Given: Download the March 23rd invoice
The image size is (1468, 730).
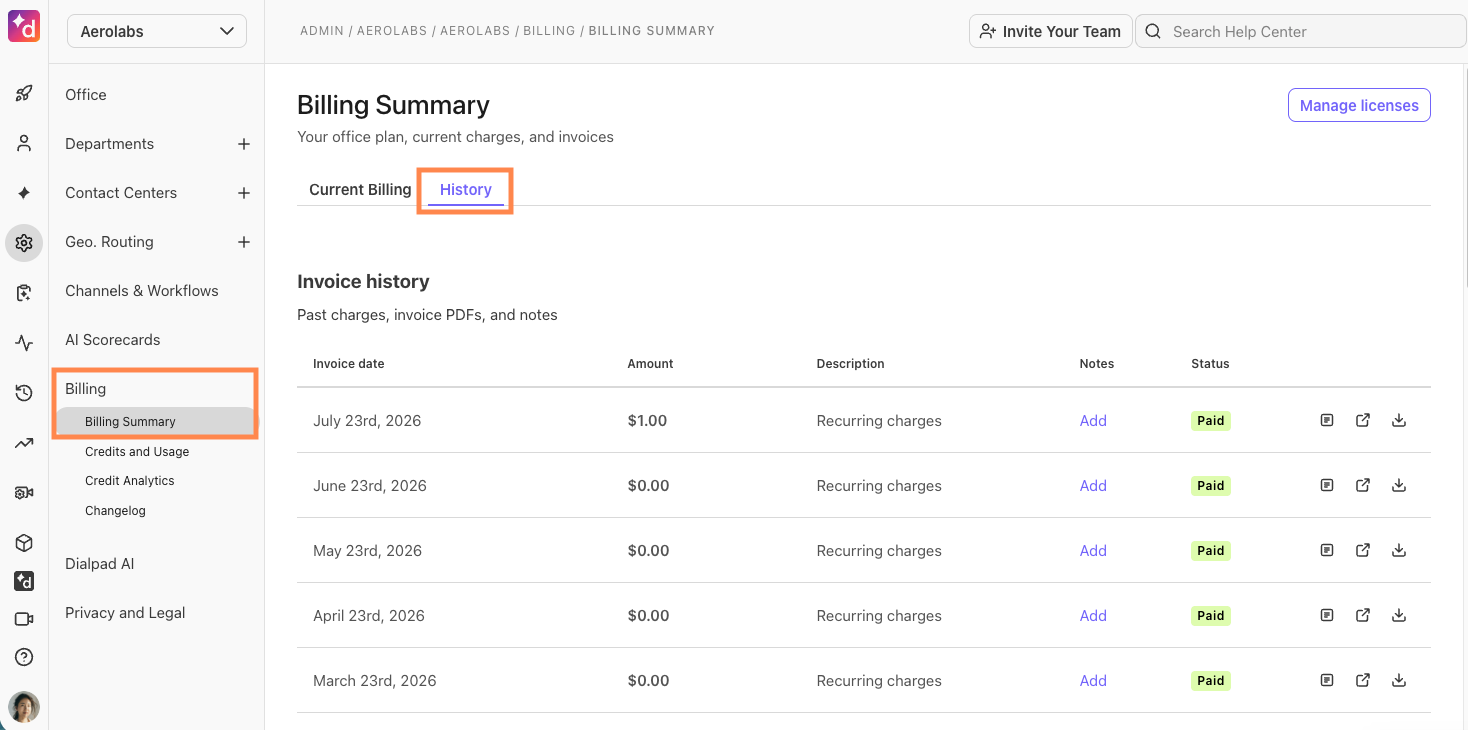Looking at the screenshot, I should coord(1399,680).
